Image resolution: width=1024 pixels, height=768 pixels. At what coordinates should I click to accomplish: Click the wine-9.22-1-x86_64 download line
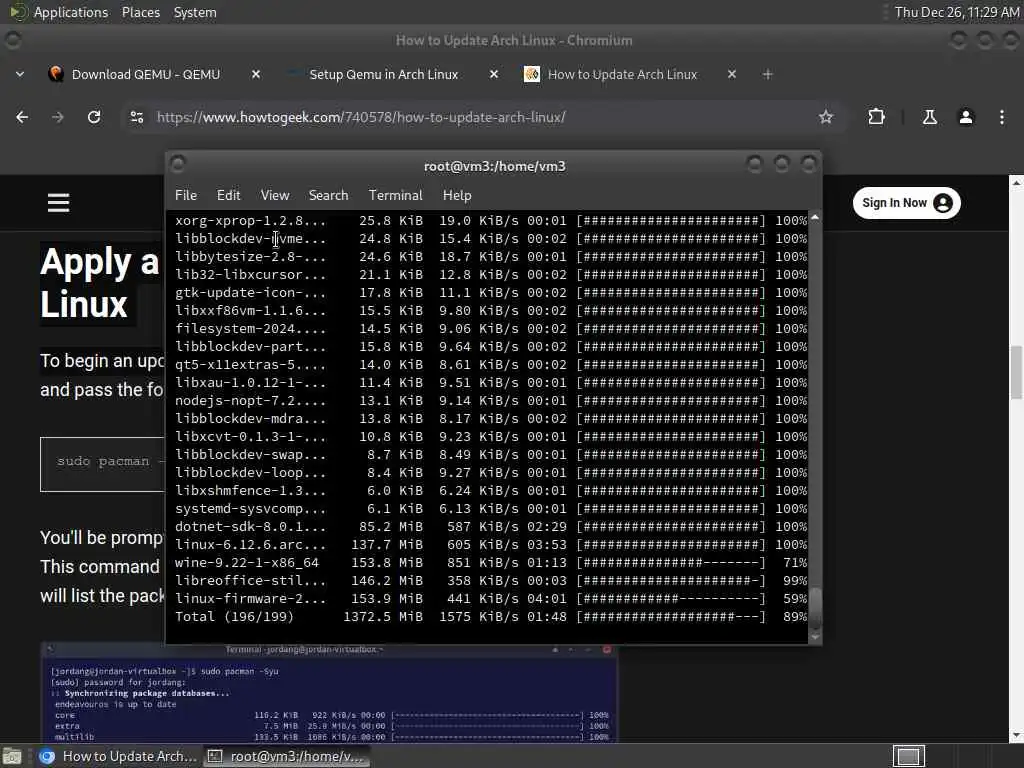(x=490, y=562)
